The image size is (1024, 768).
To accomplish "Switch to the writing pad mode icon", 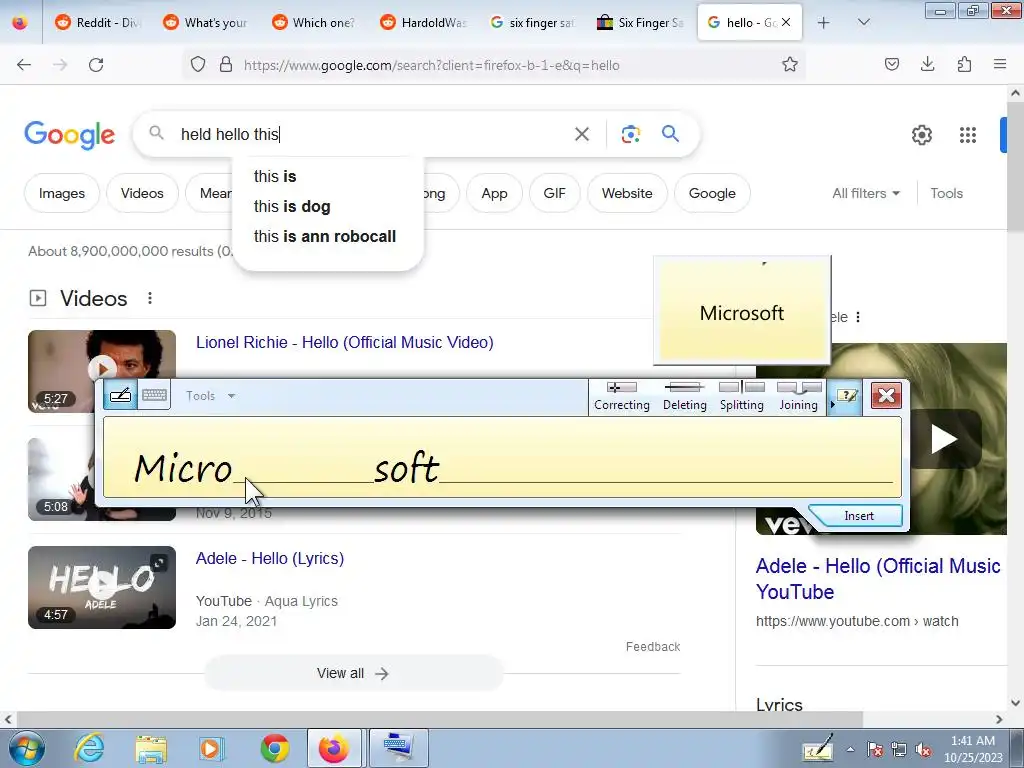I will point(120,395).
